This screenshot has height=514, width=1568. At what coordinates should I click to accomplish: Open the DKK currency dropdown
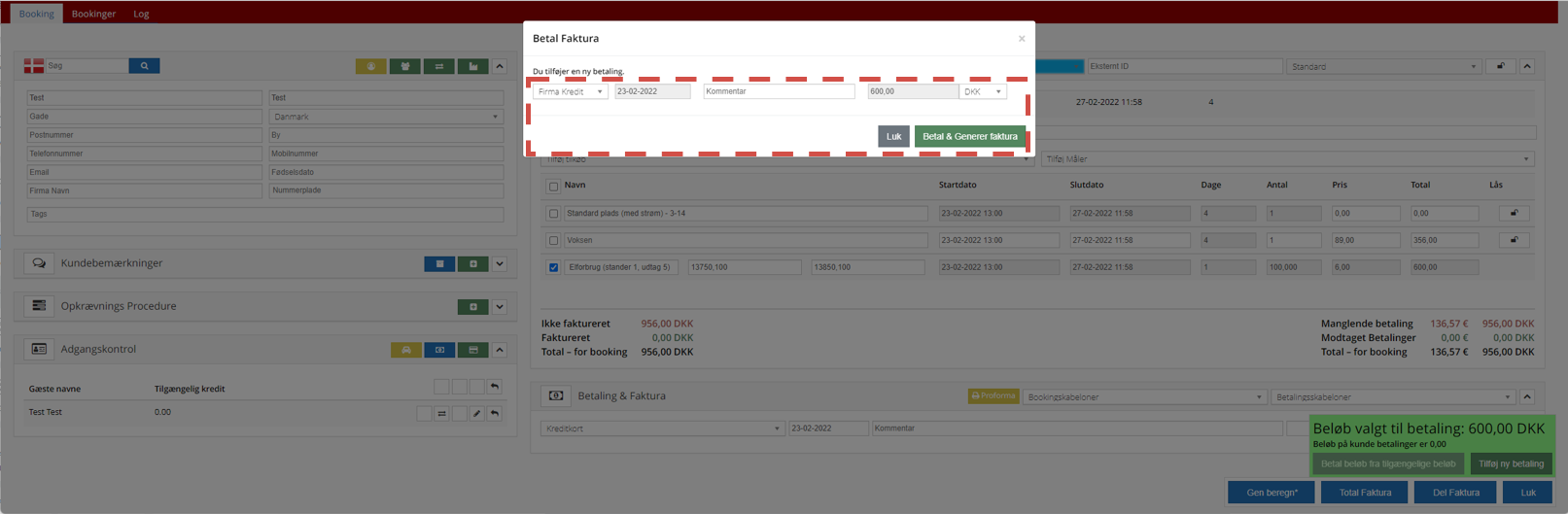click(x=982, y=91)
